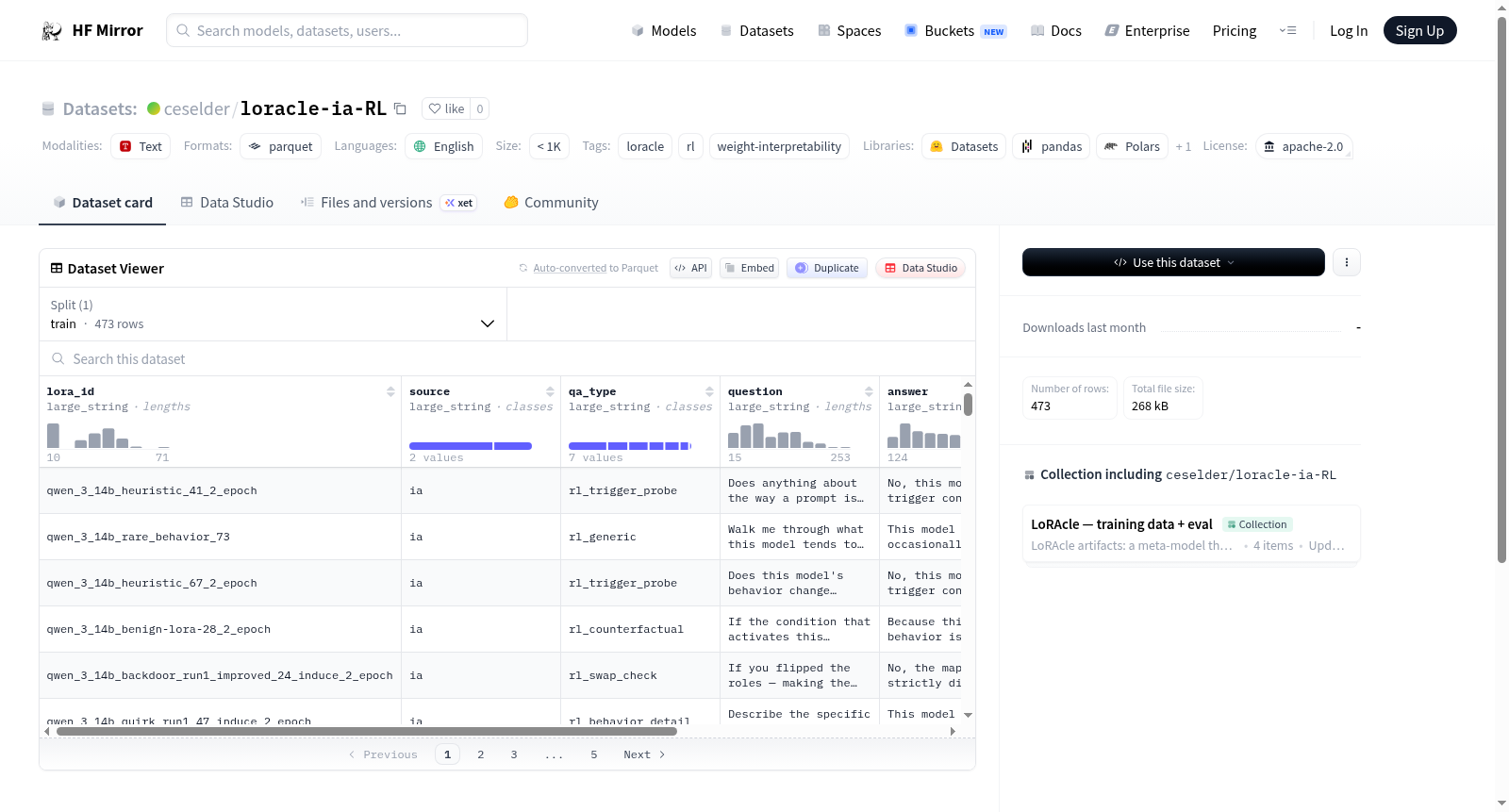
Task: Sort by the source column
Action: click(x=550, y=391)
